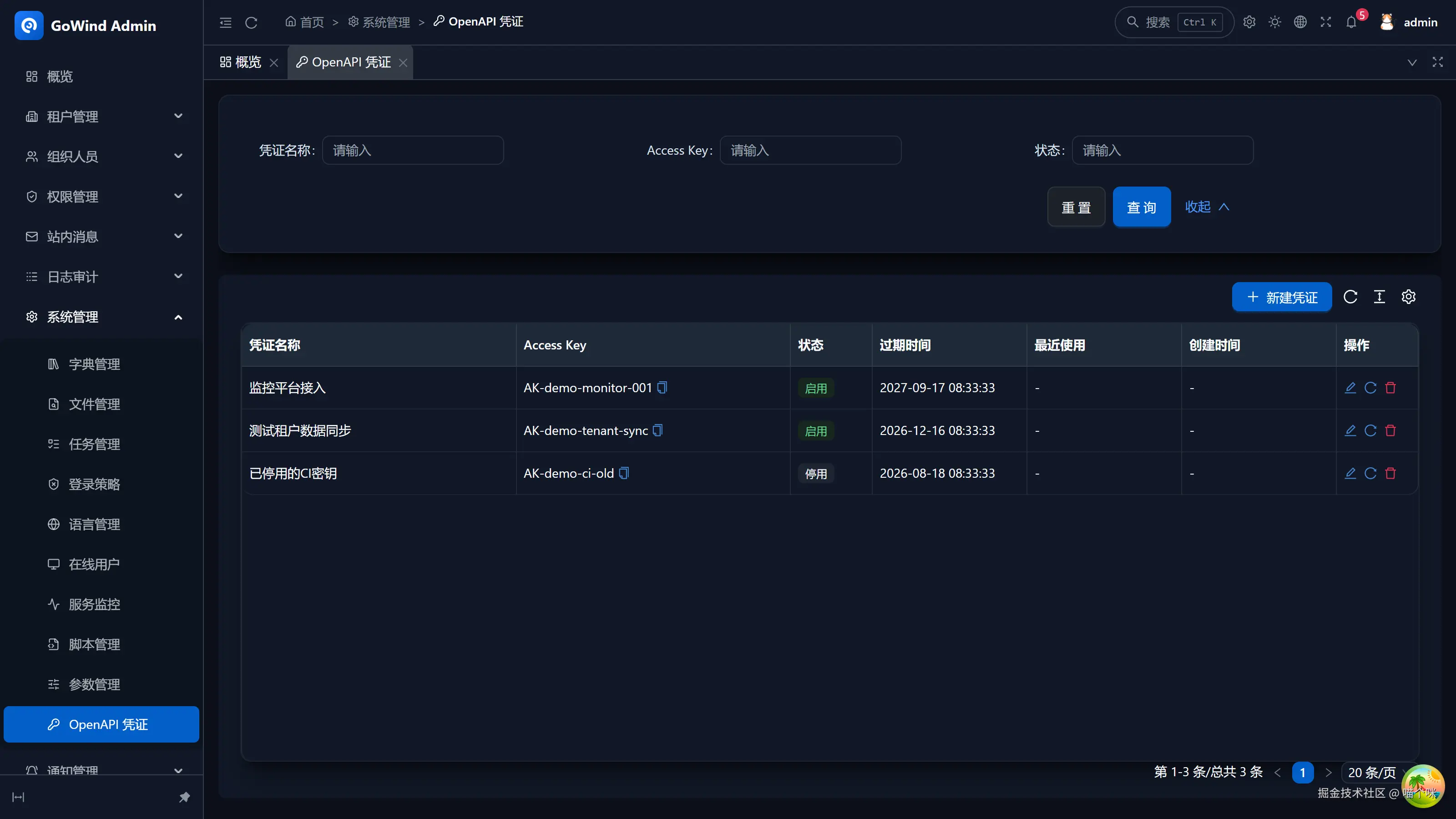Expand the 租户管理 menu

tap(102, 116)
